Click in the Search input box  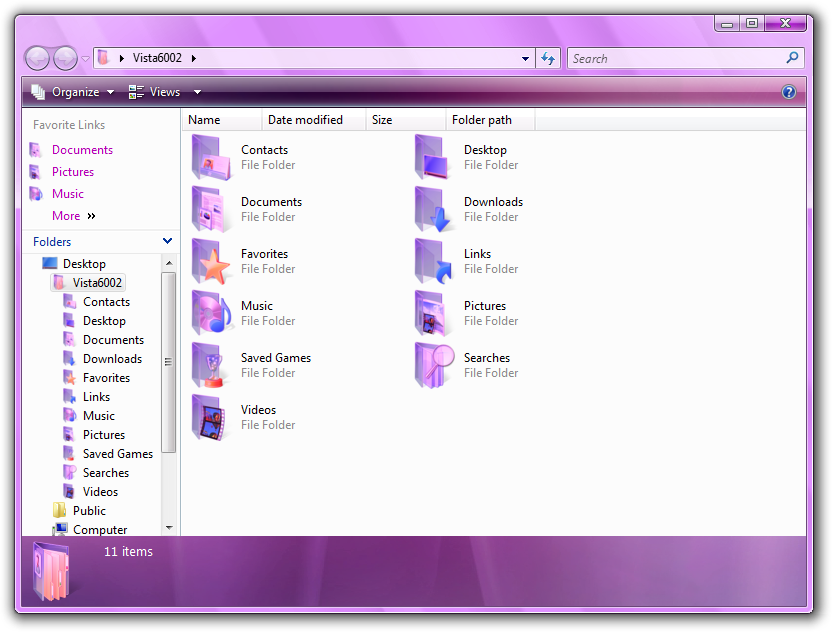tap(676, 59)
